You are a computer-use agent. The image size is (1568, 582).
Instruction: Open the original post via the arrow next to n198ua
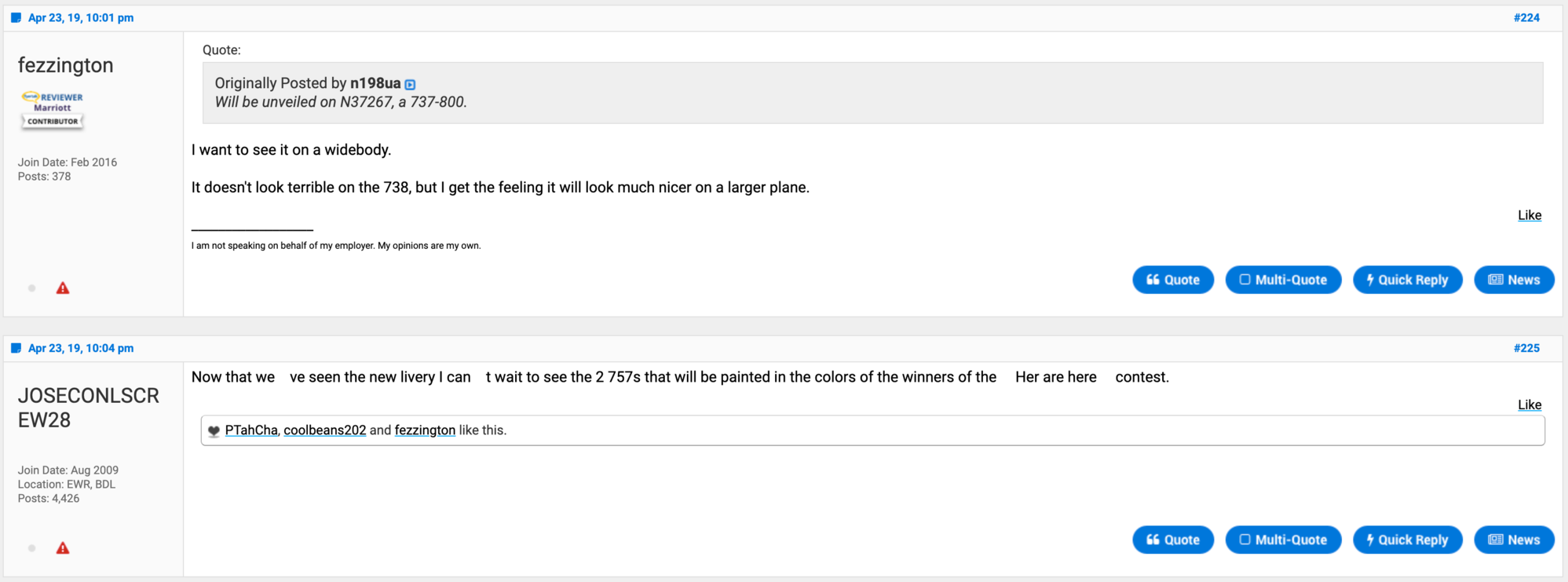410,84
